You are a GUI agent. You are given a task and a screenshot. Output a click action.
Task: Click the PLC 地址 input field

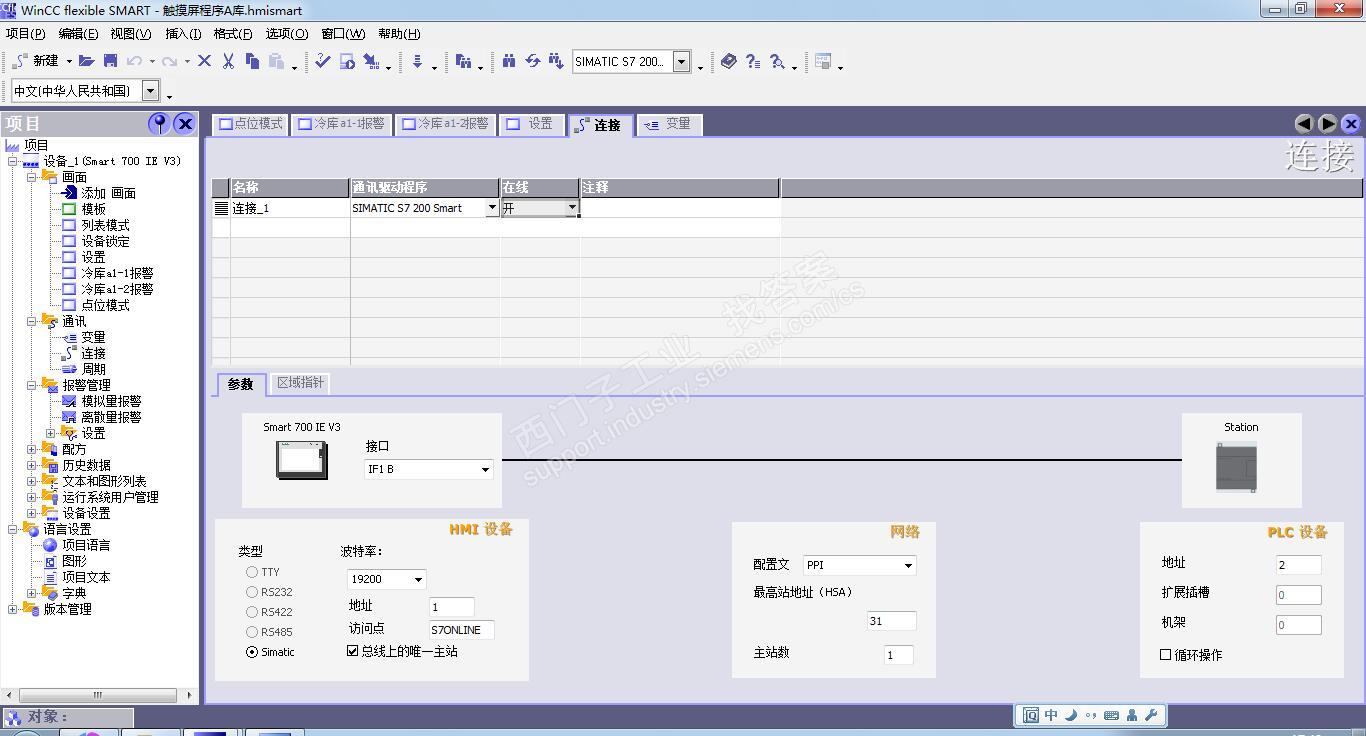coord(1298,565)
